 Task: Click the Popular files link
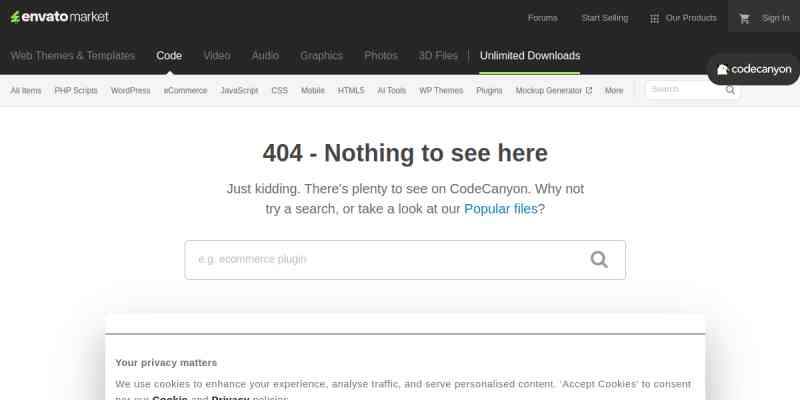(501, 209)
